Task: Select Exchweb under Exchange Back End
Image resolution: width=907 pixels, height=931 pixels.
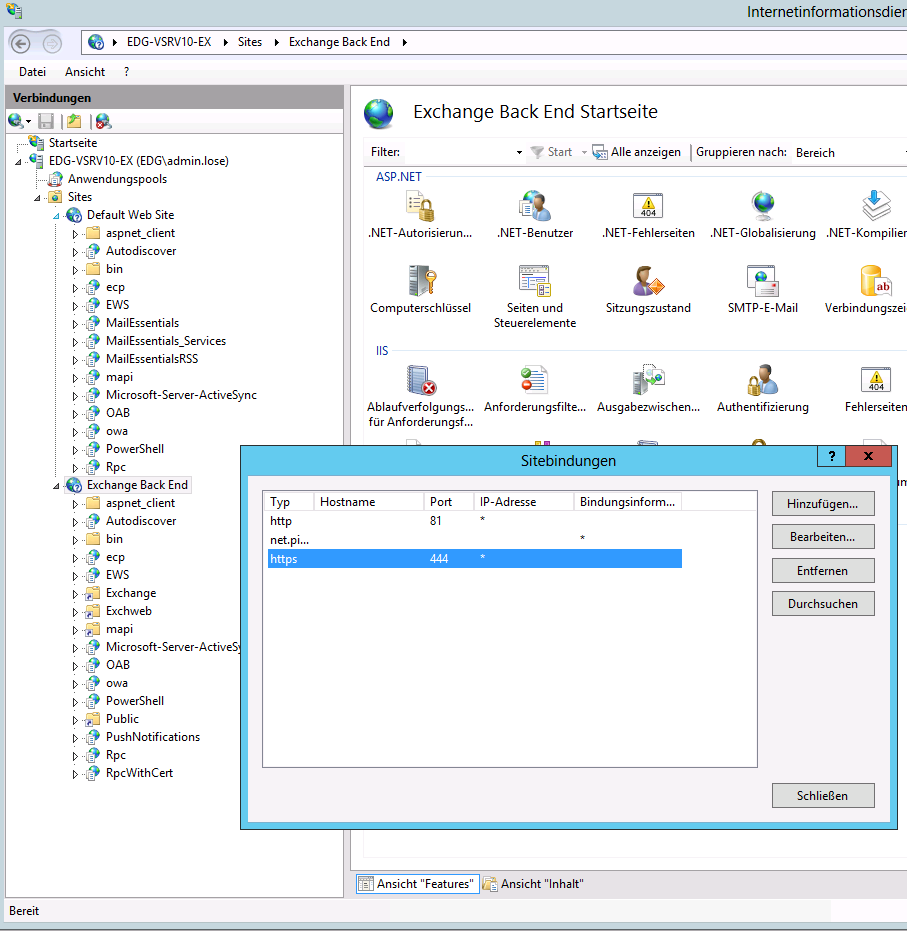Action: [129, 612]
